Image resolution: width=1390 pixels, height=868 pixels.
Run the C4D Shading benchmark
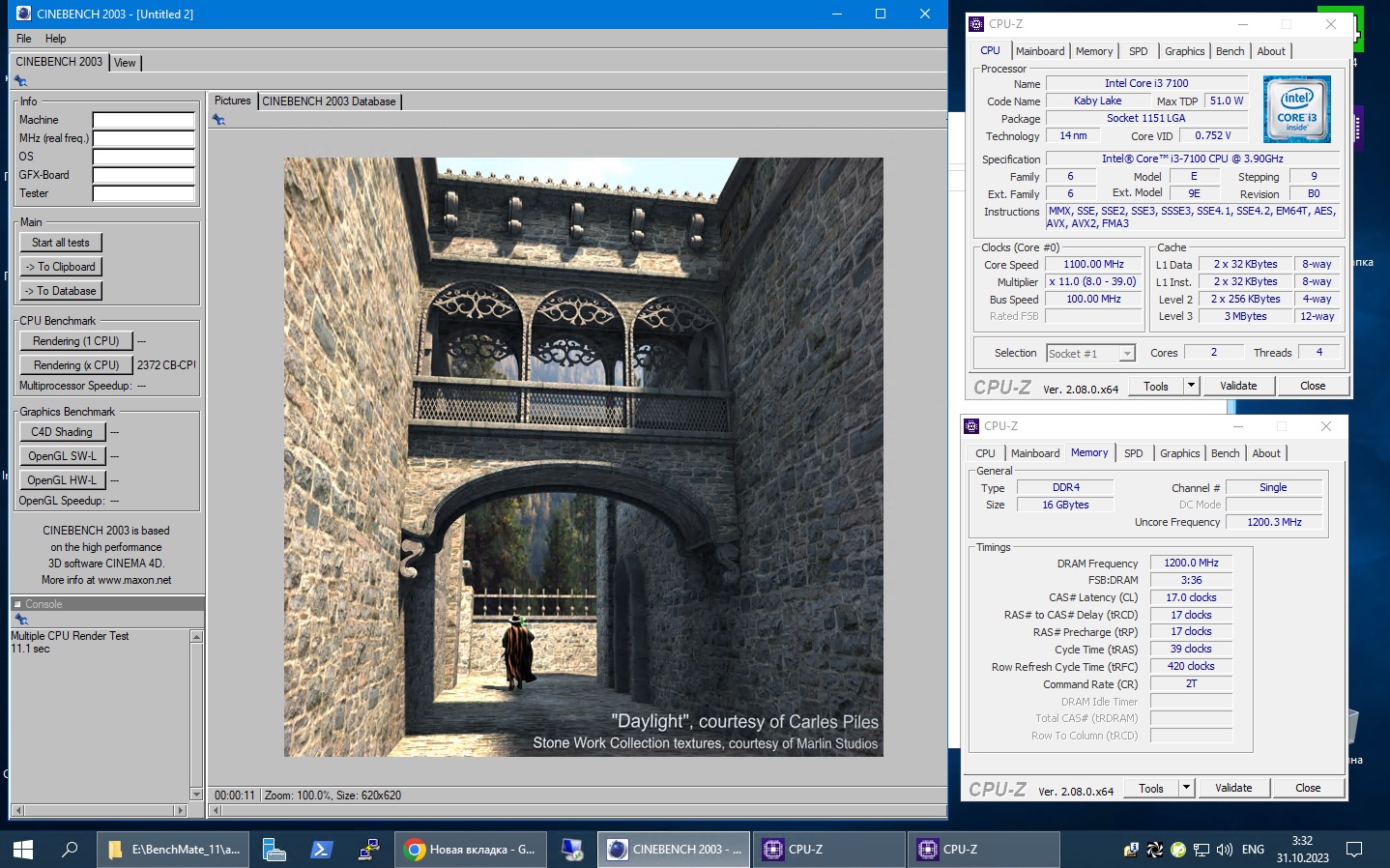(x=62, y=432)
